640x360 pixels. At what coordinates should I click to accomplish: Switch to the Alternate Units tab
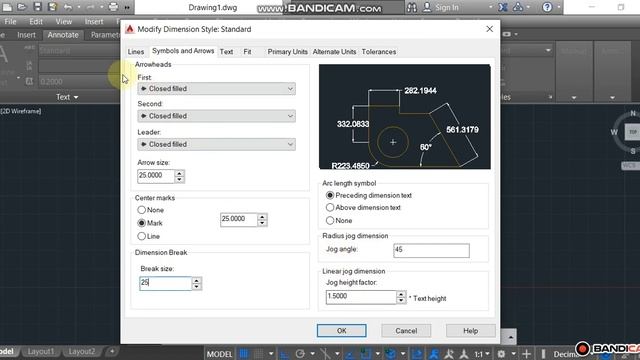(x=334, y=52)
